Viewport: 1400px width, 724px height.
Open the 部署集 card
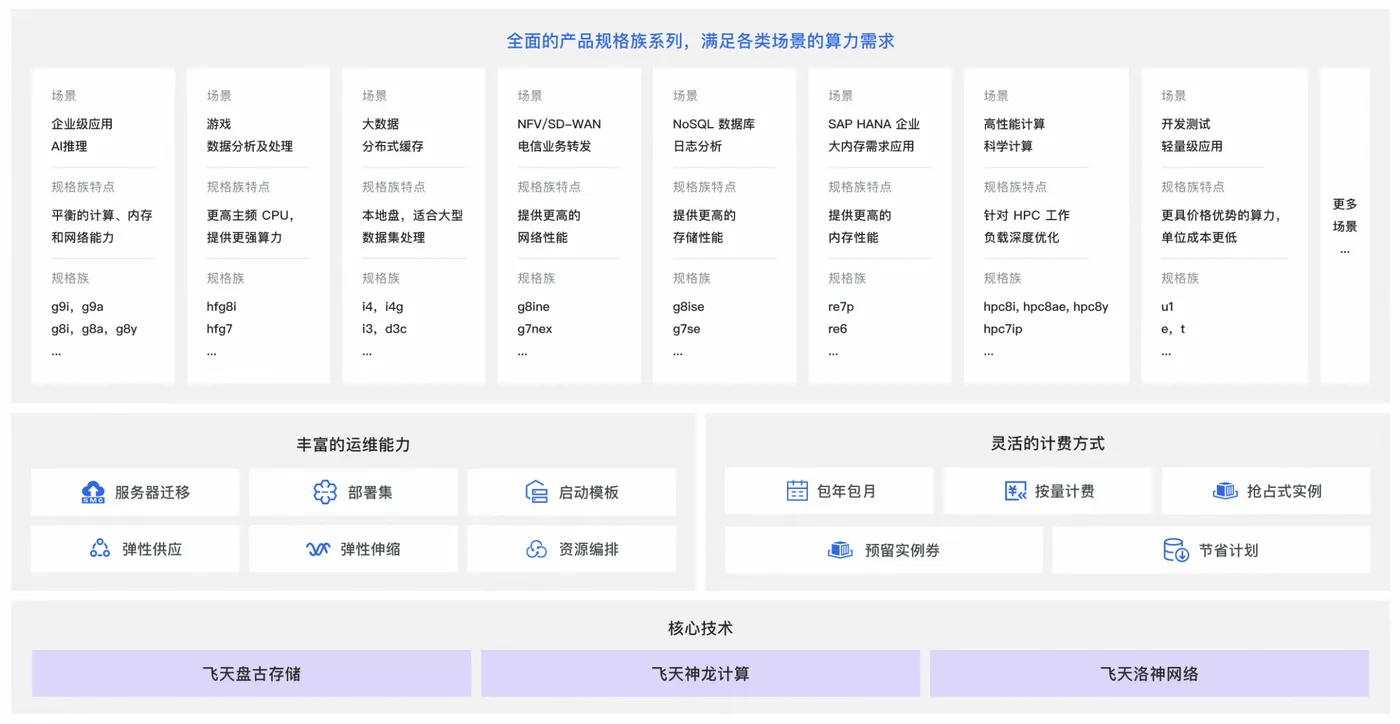(x=353, y=492)
